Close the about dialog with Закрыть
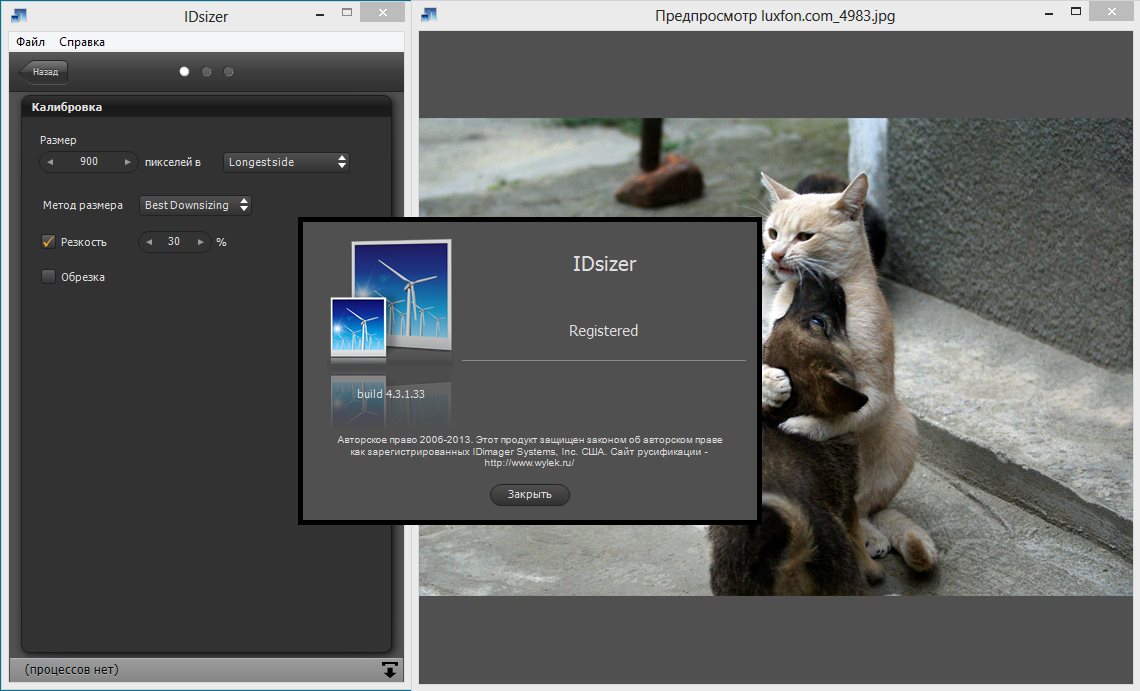1140x691 pixels. point(529,495)
